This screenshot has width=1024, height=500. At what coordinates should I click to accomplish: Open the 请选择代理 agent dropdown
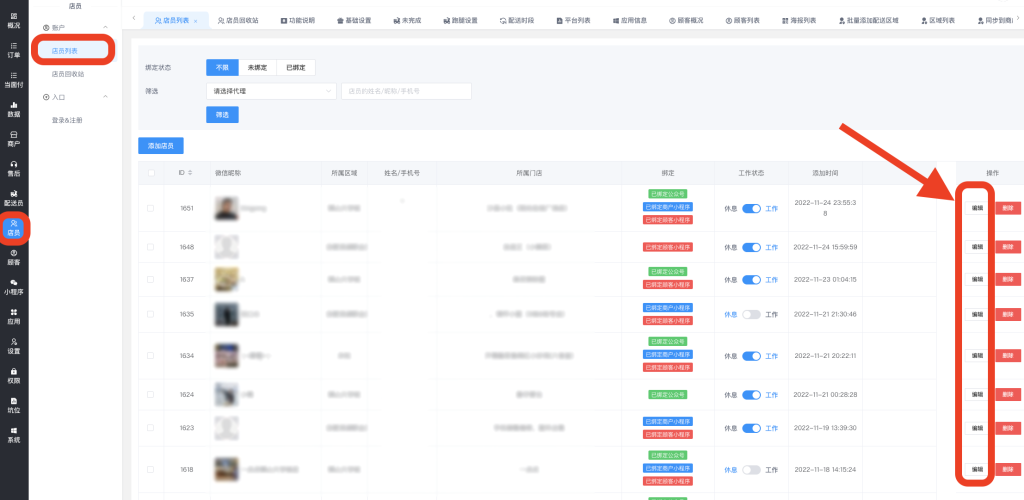pos(271,91)
